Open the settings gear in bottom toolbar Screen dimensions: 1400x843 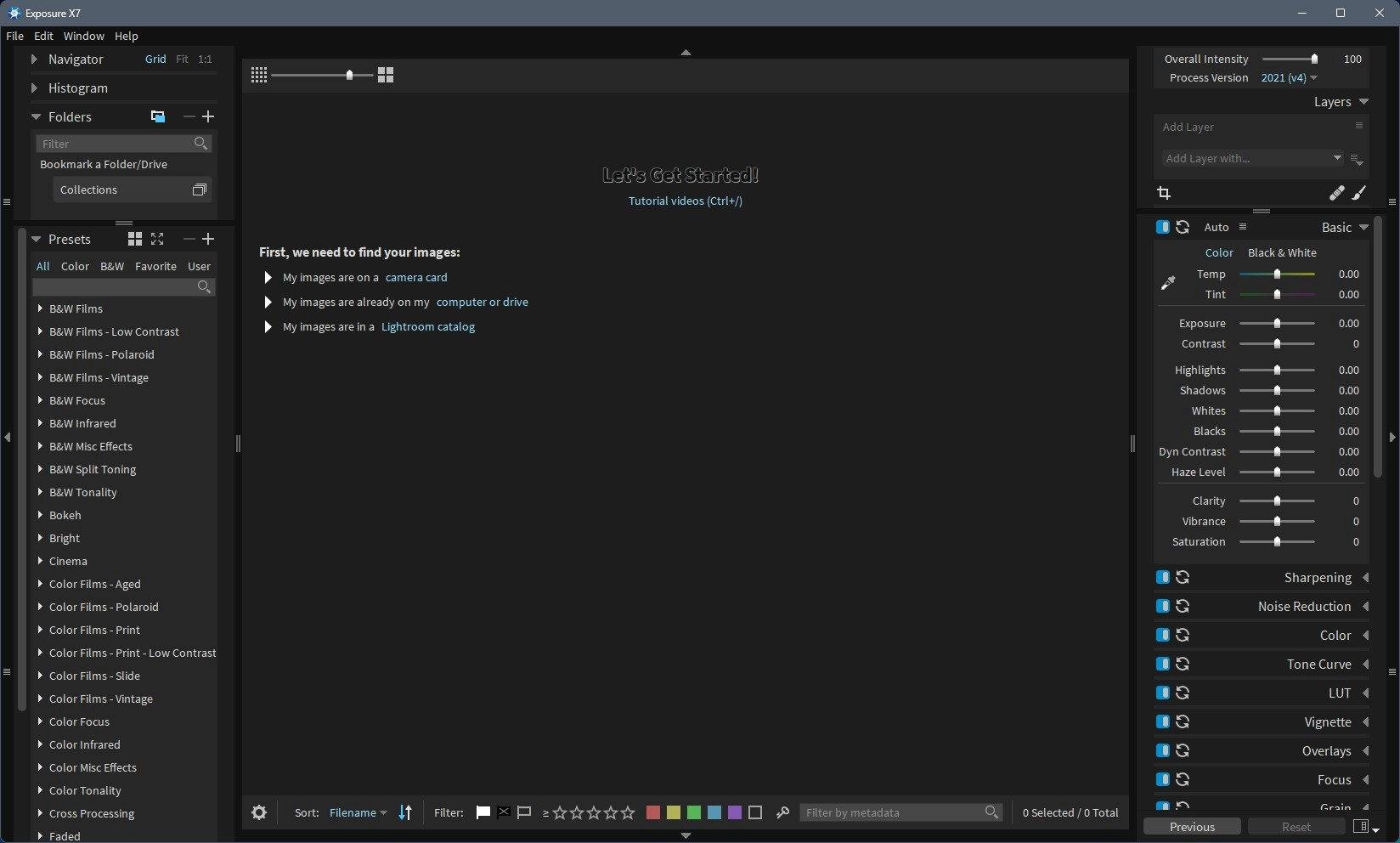click(x=259, y=812)
